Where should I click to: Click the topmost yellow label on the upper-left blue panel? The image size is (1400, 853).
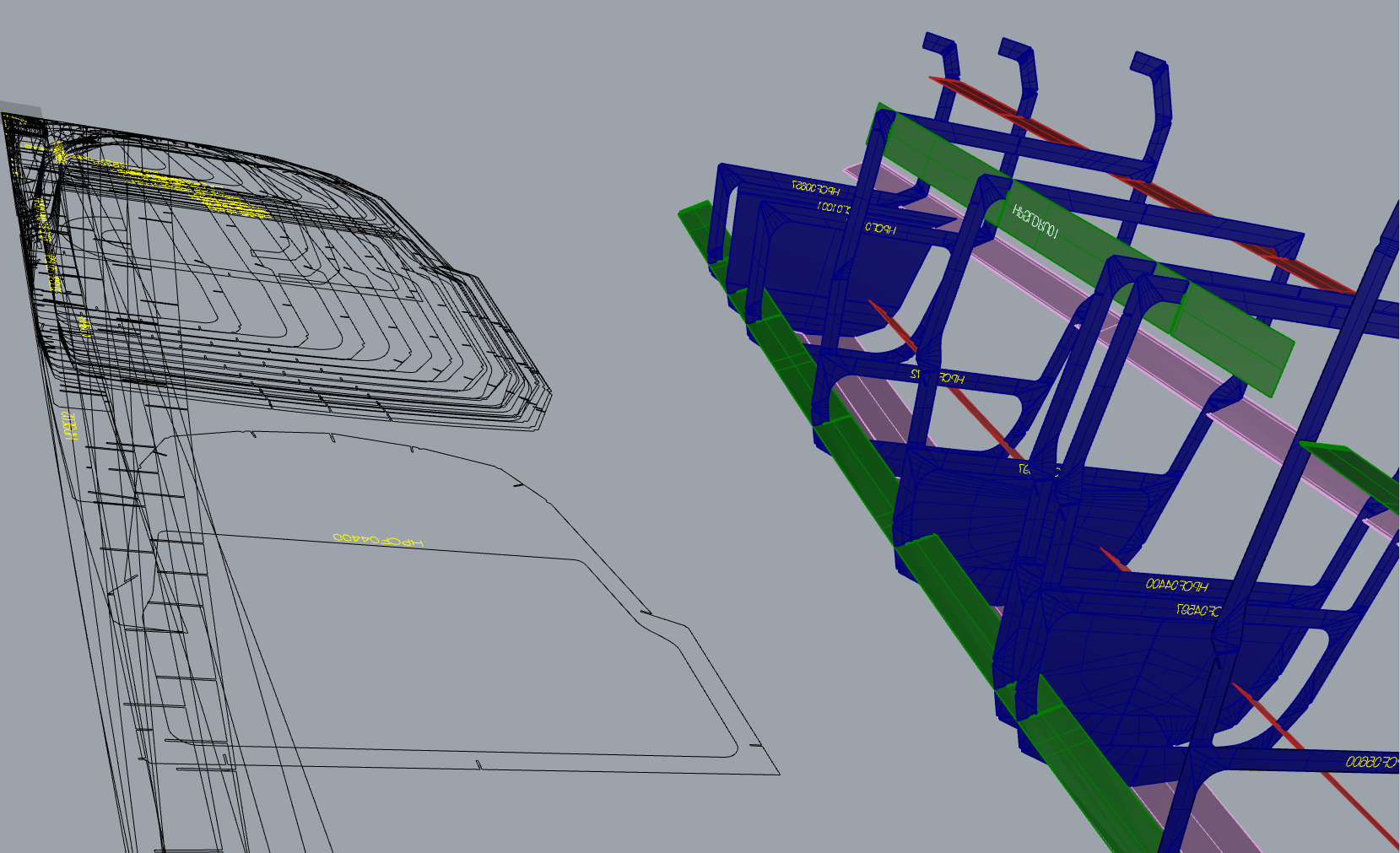(815, 188)
